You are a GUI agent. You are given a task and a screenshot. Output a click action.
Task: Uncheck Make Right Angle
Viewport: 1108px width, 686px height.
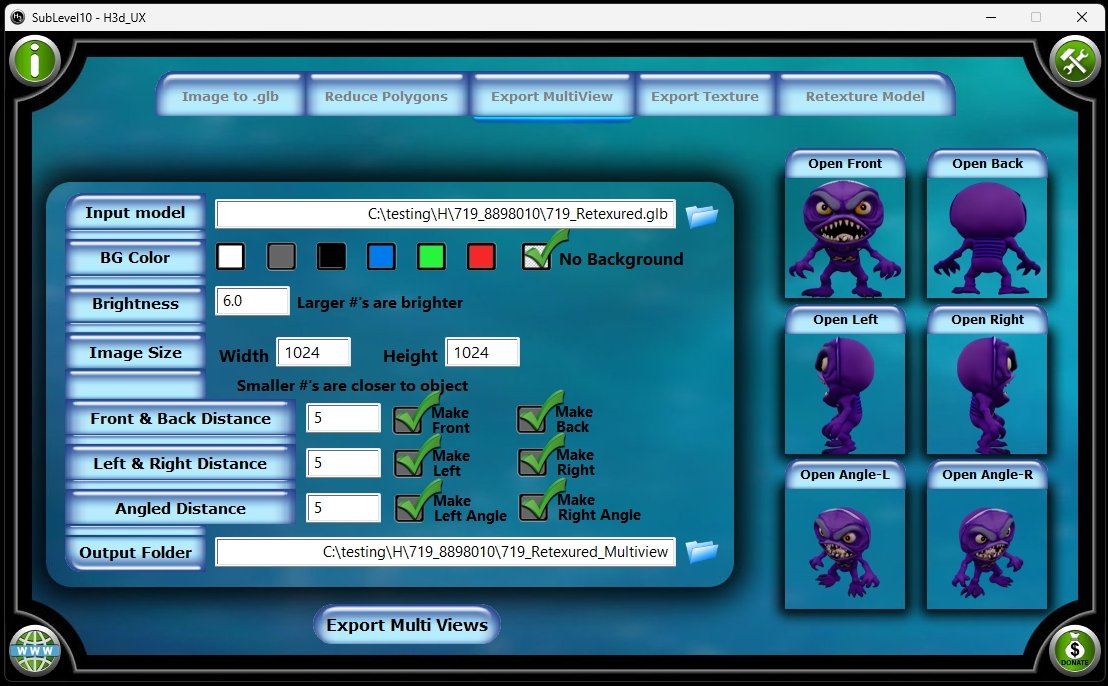coord(532,507)
